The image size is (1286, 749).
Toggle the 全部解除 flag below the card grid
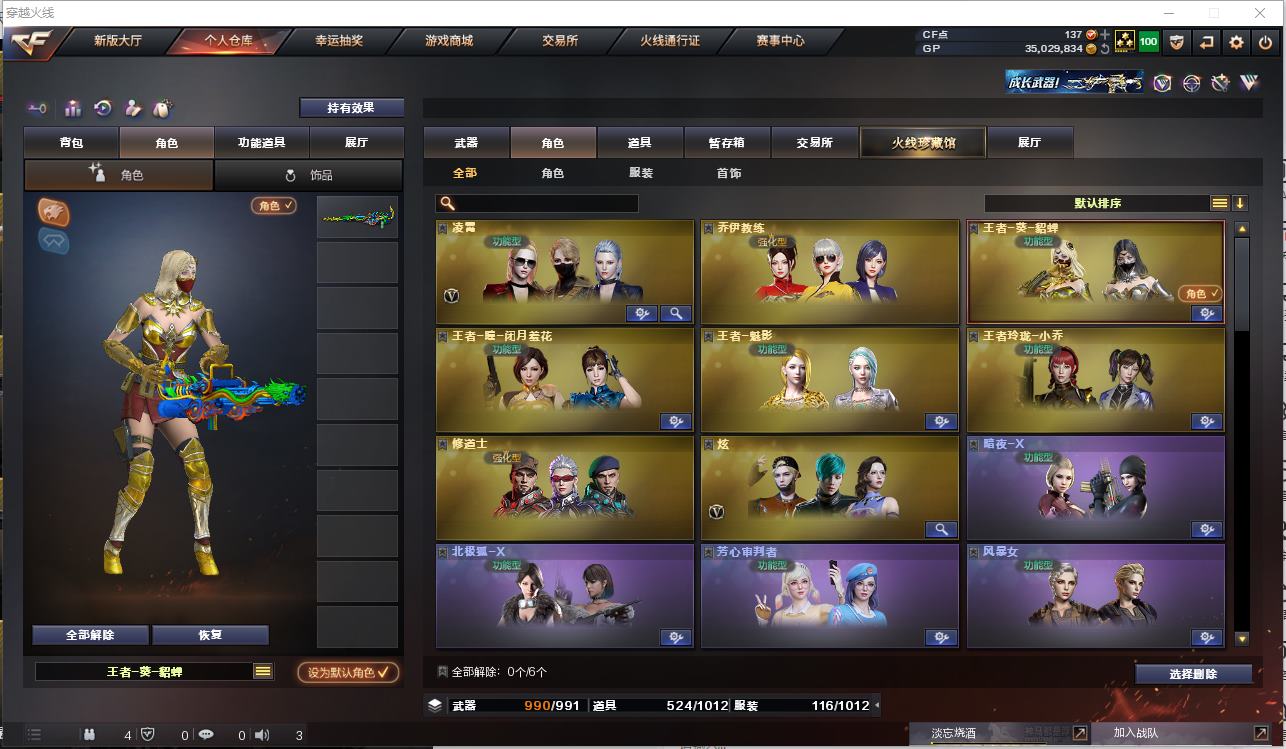click(x=443, y=672)
